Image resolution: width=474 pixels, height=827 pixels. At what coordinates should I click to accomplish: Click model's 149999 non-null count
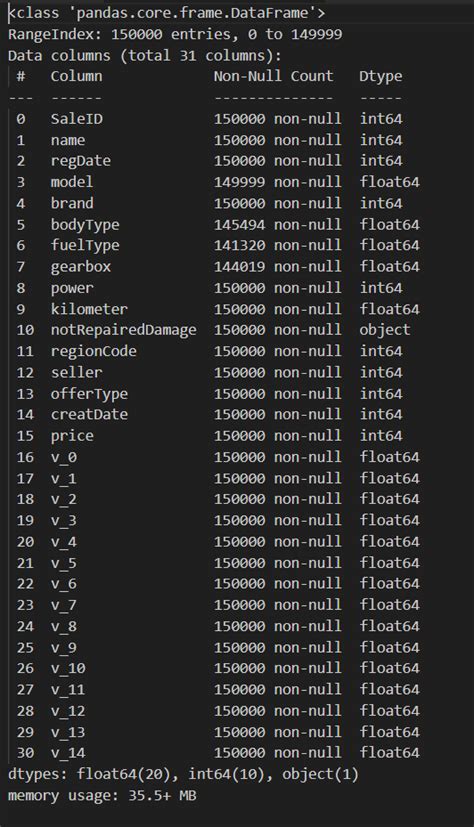[277, 182]
